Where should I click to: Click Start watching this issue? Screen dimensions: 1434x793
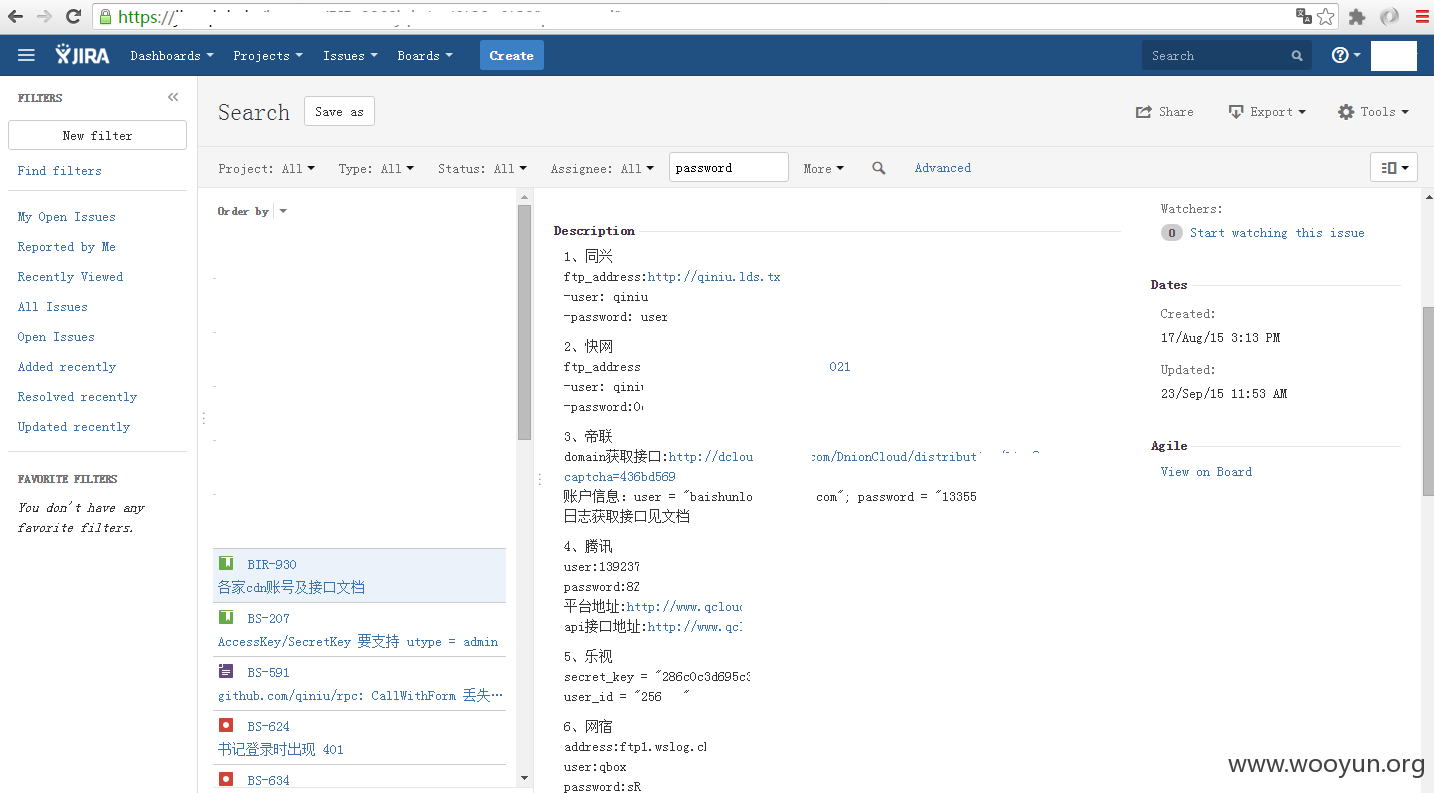click(1277, 233)
